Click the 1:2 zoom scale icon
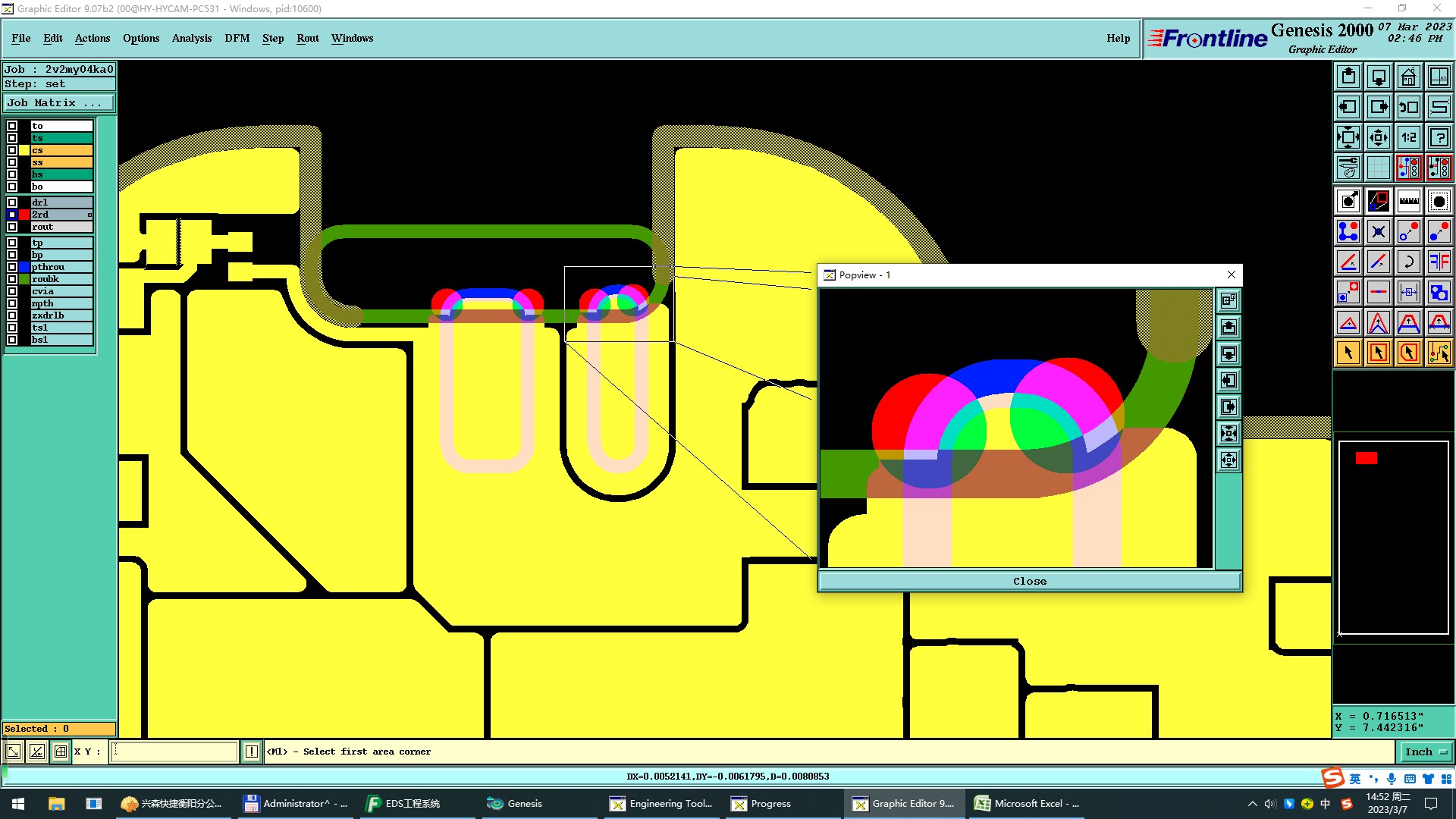The width and height of the screenshot is (1456, 819). pos(1408,137)
